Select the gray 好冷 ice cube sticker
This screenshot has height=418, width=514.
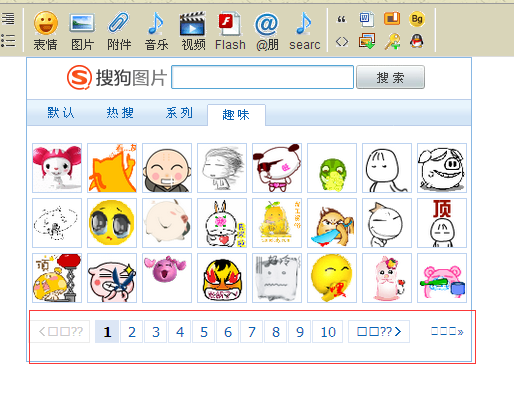(x=277, y=278)
